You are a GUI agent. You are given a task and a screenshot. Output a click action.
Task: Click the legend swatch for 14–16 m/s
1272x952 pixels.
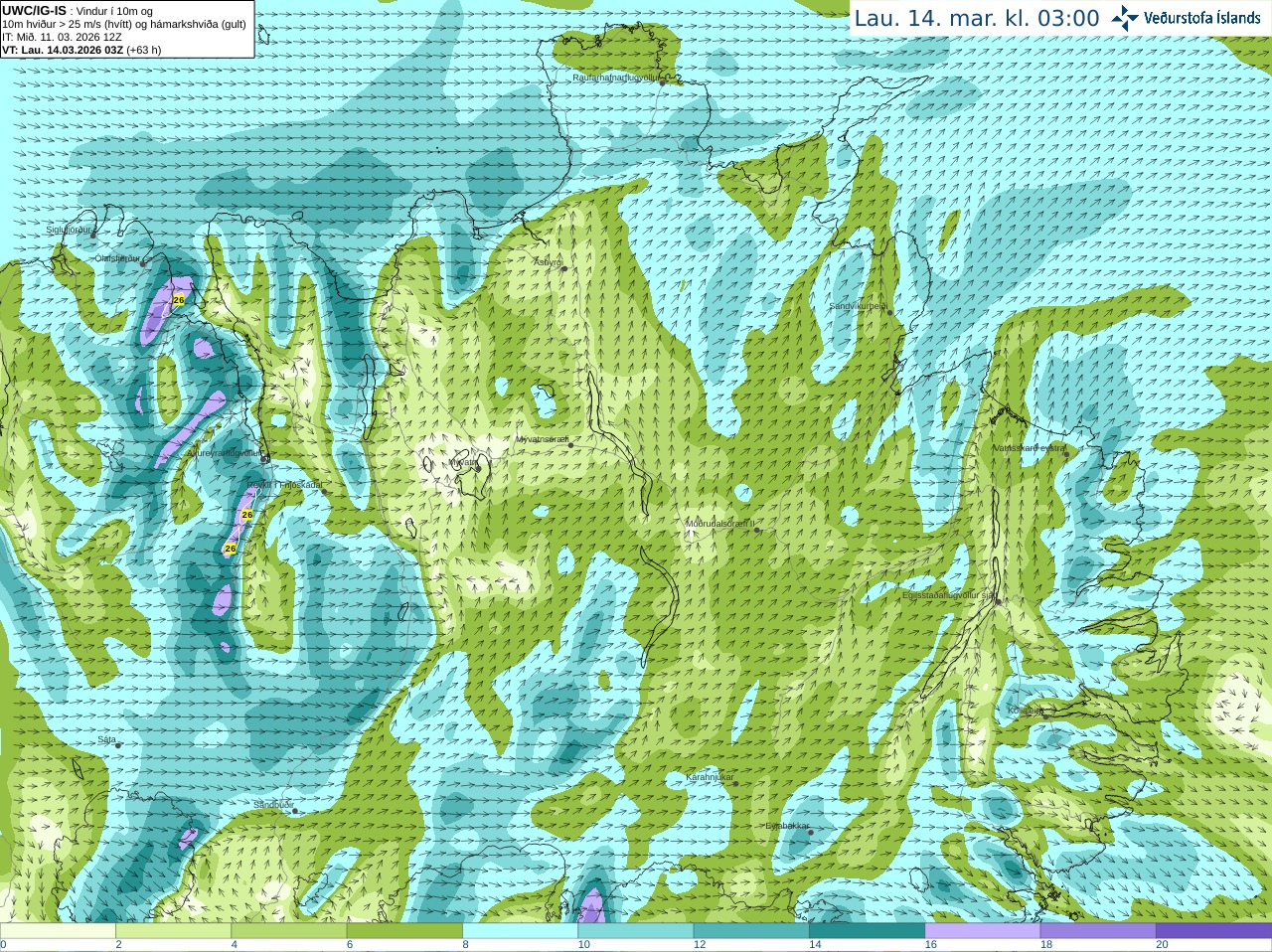[867, 931]
